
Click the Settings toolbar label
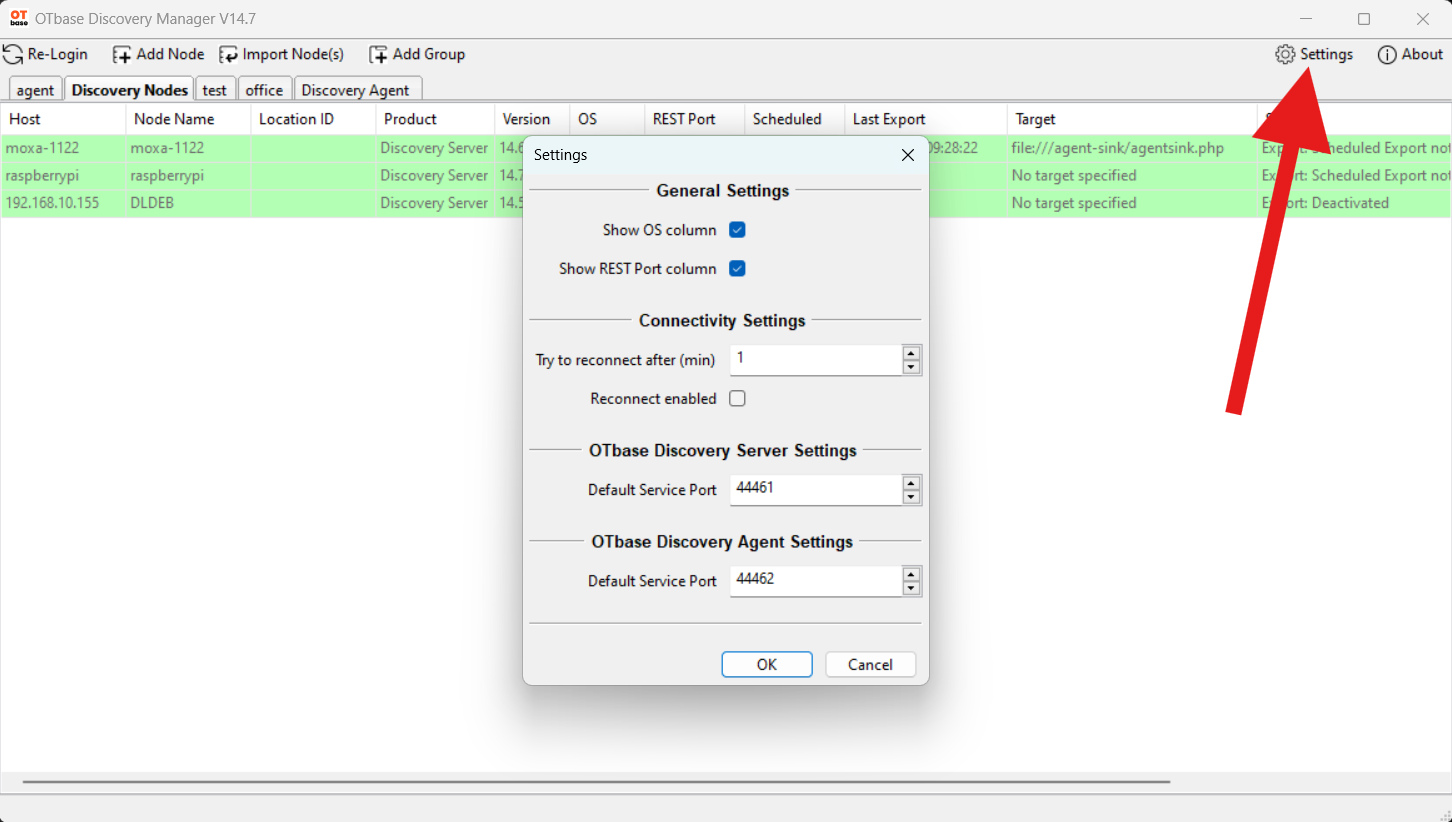(x=1326, y=55)
